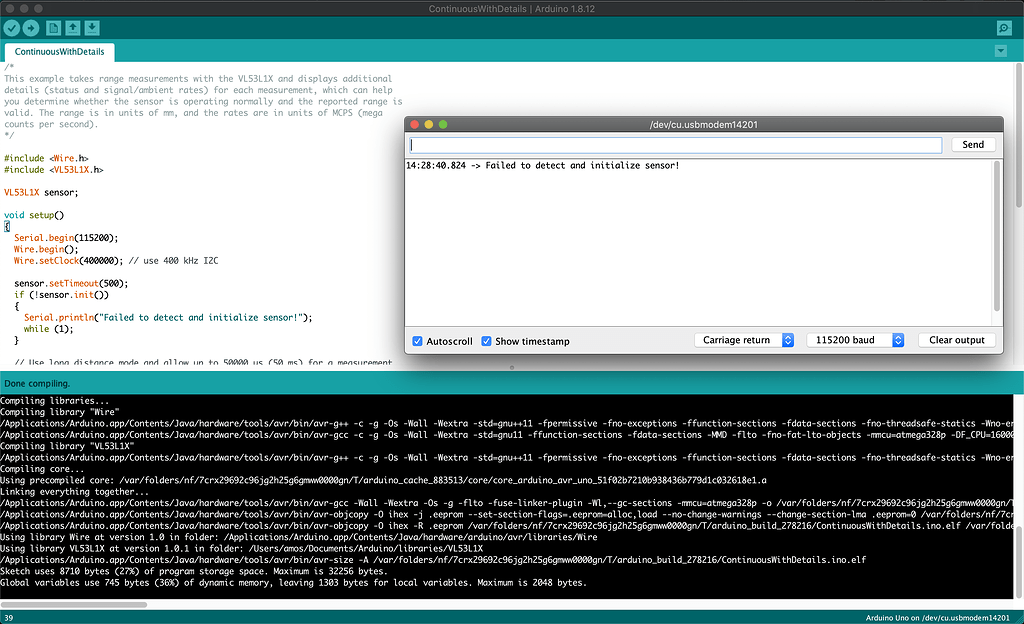This screenshot has height=624, width=1024.
Task: Open the Carriage return line ending dropdown
Action: [745, 340]
